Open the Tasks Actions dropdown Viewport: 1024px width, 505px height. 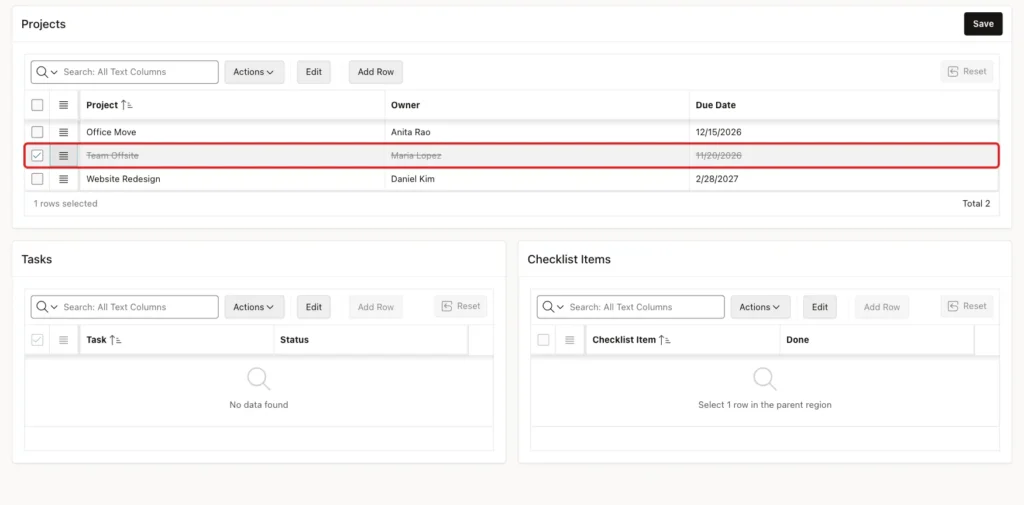(x=254, y=307)
